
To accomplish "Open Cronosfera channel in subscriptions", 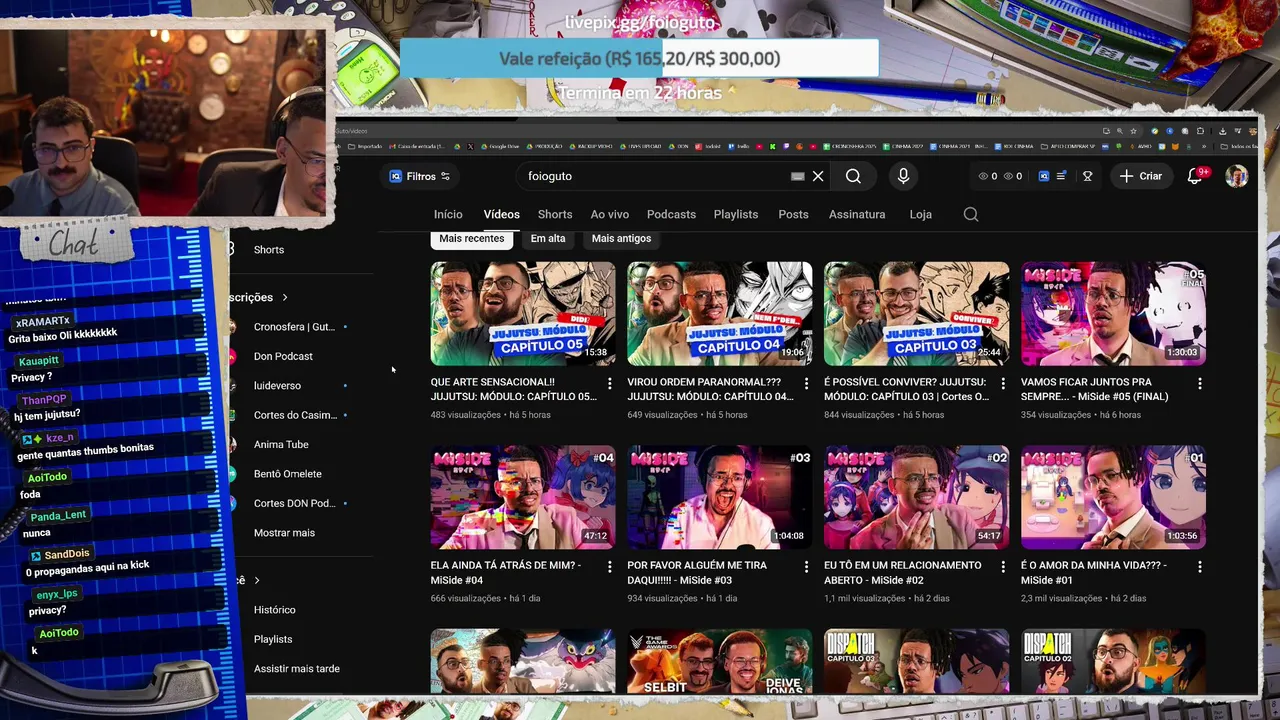I will [x=294, y=327].
